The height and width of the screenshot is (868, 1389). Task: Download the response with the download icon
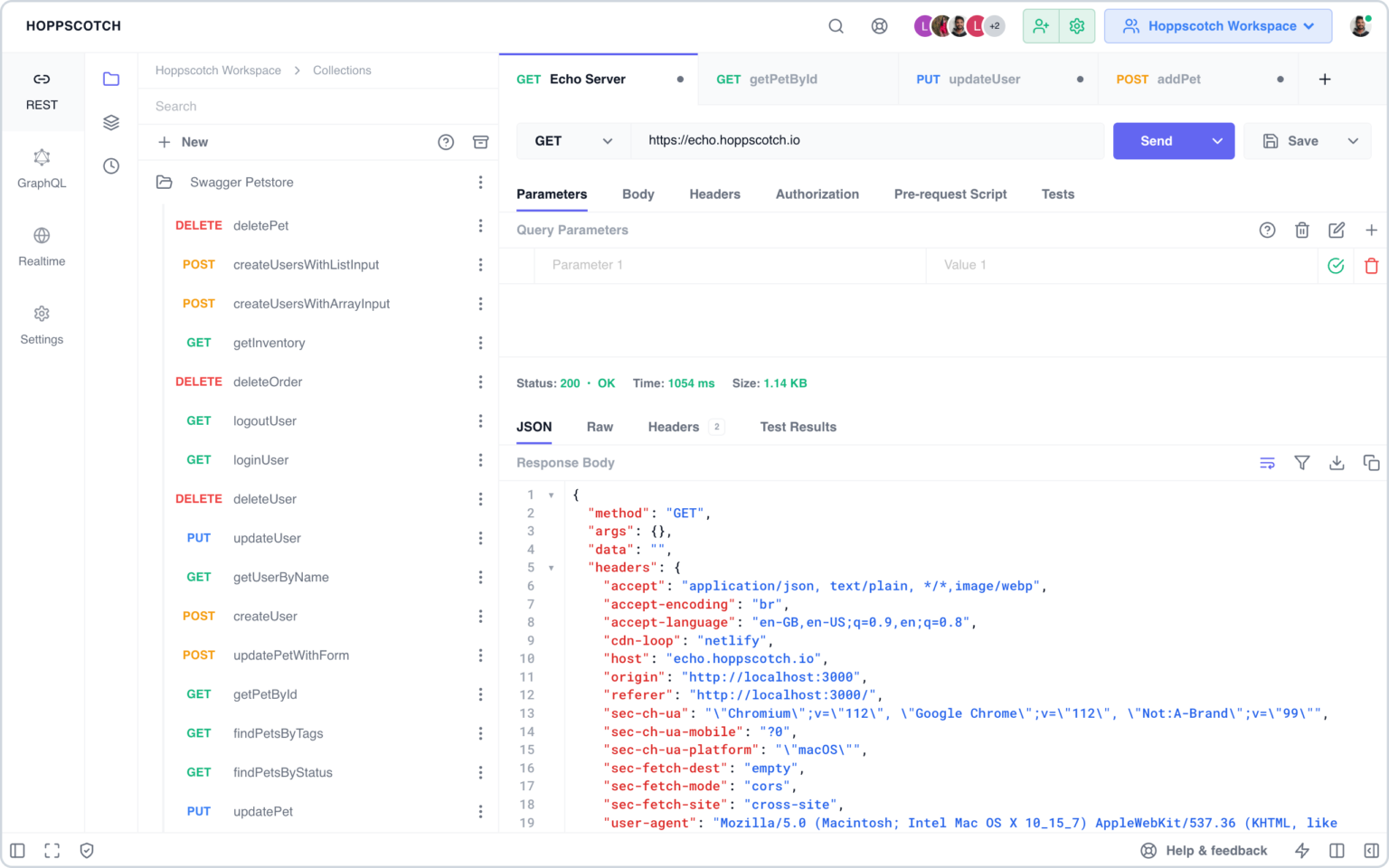point(1337,462)
